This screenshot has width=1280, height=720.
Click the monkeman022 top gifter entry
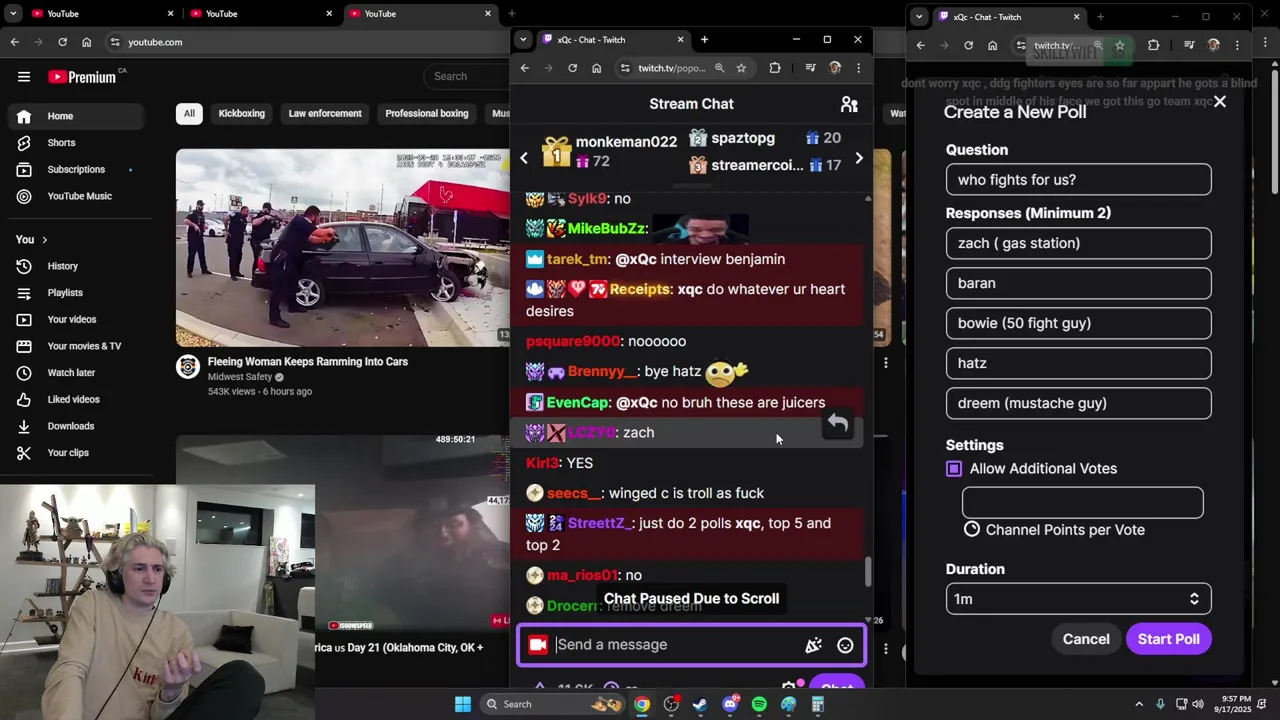pos(610,151)
